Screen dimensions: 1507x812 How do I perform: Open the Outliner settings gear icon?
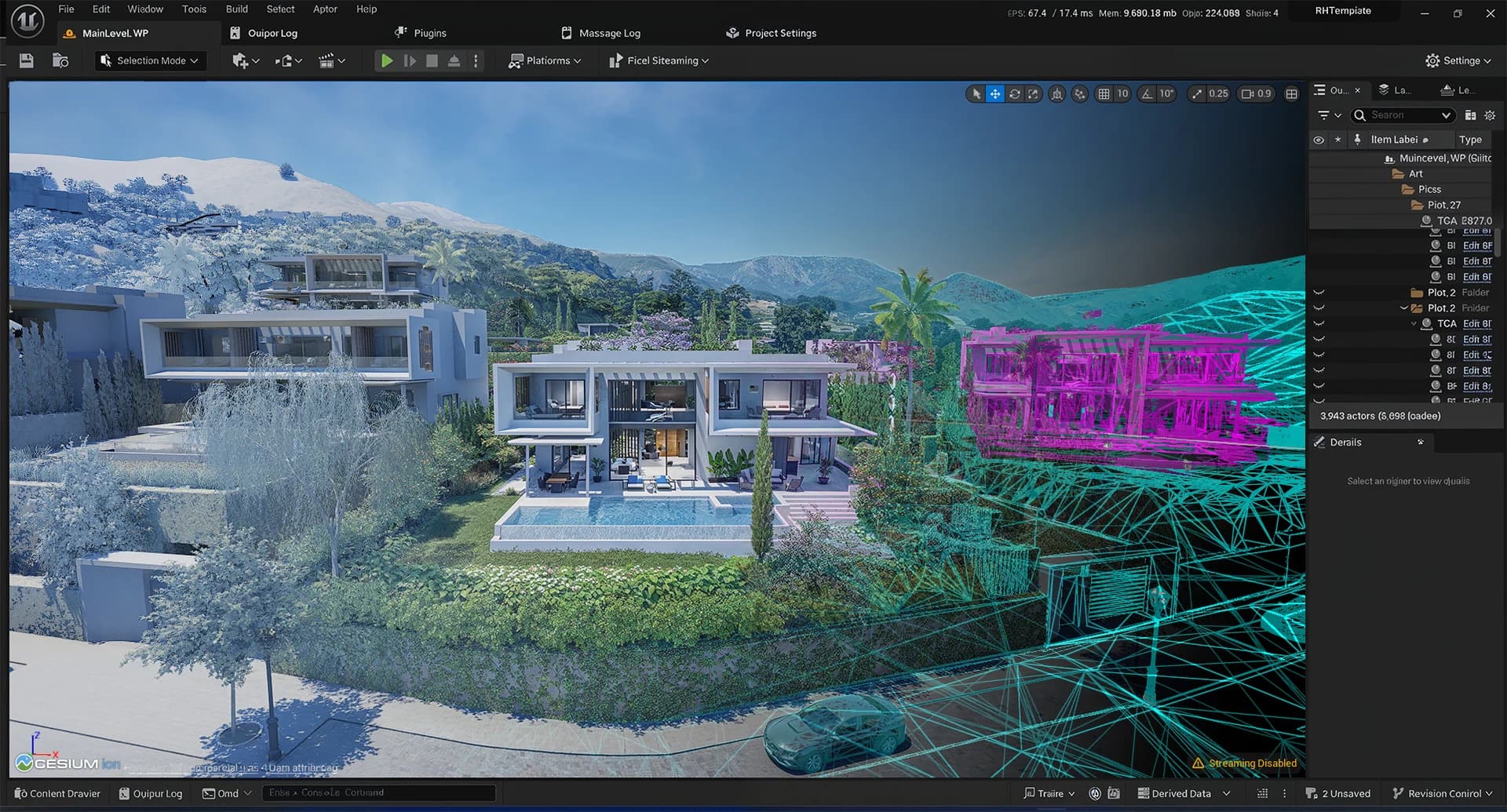click(x=1491, y=115)
